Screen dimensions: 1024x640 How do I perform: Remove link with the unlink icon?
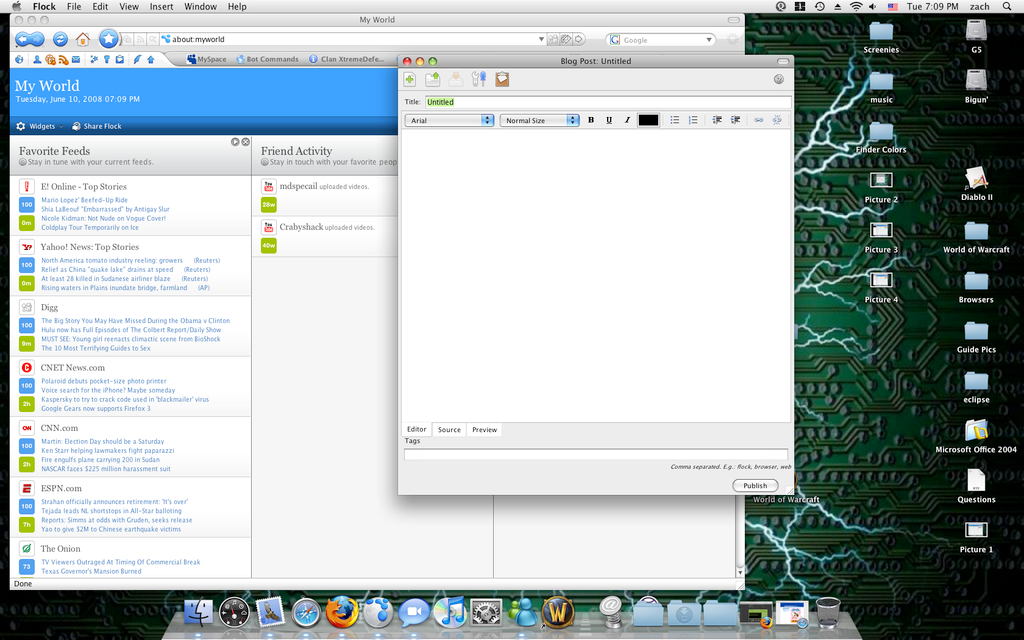776,120
